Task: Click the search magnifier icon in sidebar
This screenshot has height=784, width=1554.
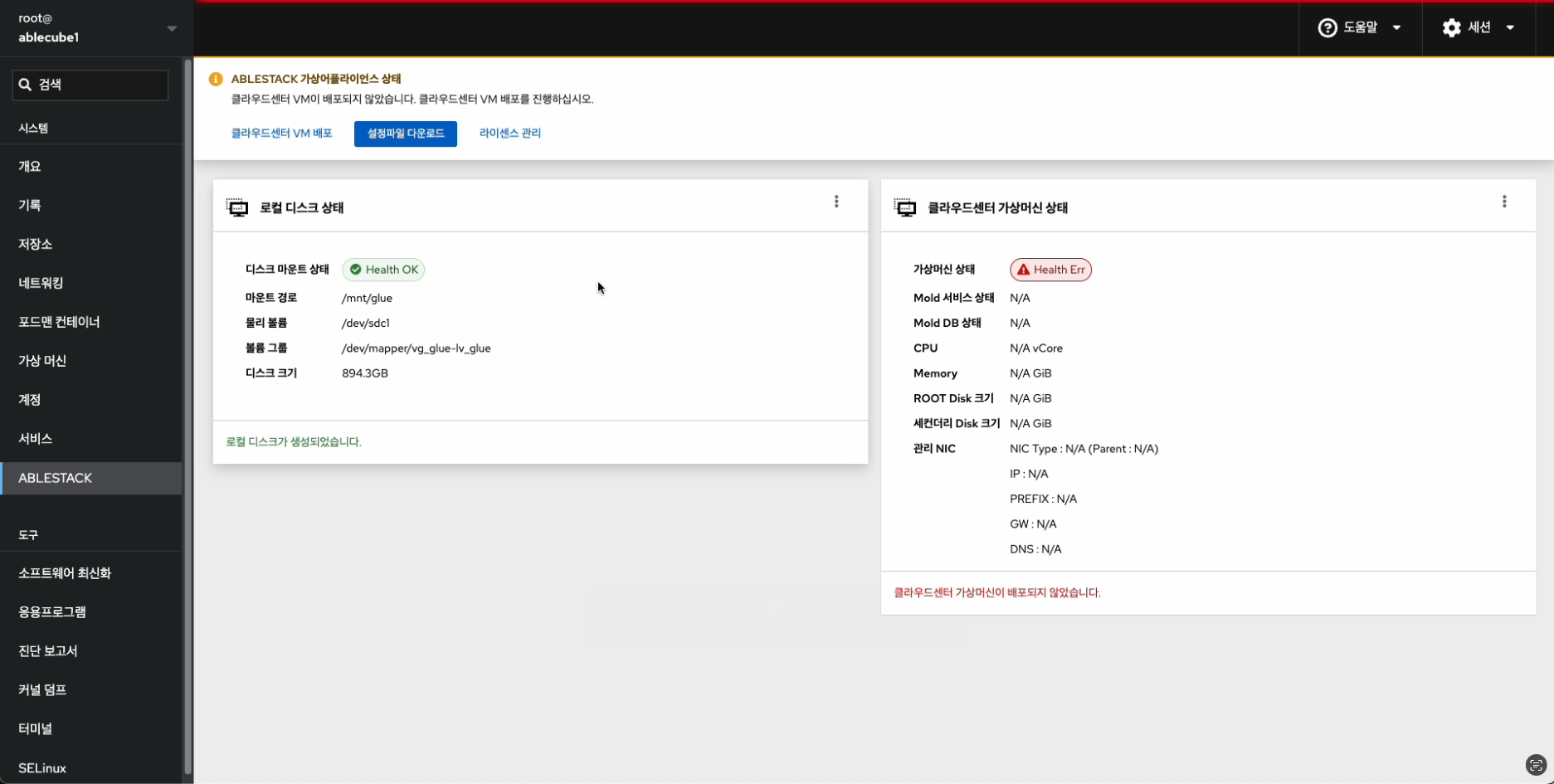Action: pos(25,85)
